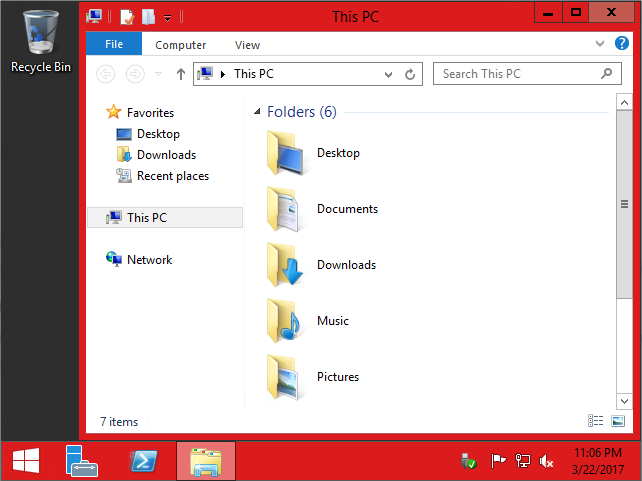Viewport: 642px width, 481px height.
Task: Expand the ribbon with the chevron
Action: 600,43
